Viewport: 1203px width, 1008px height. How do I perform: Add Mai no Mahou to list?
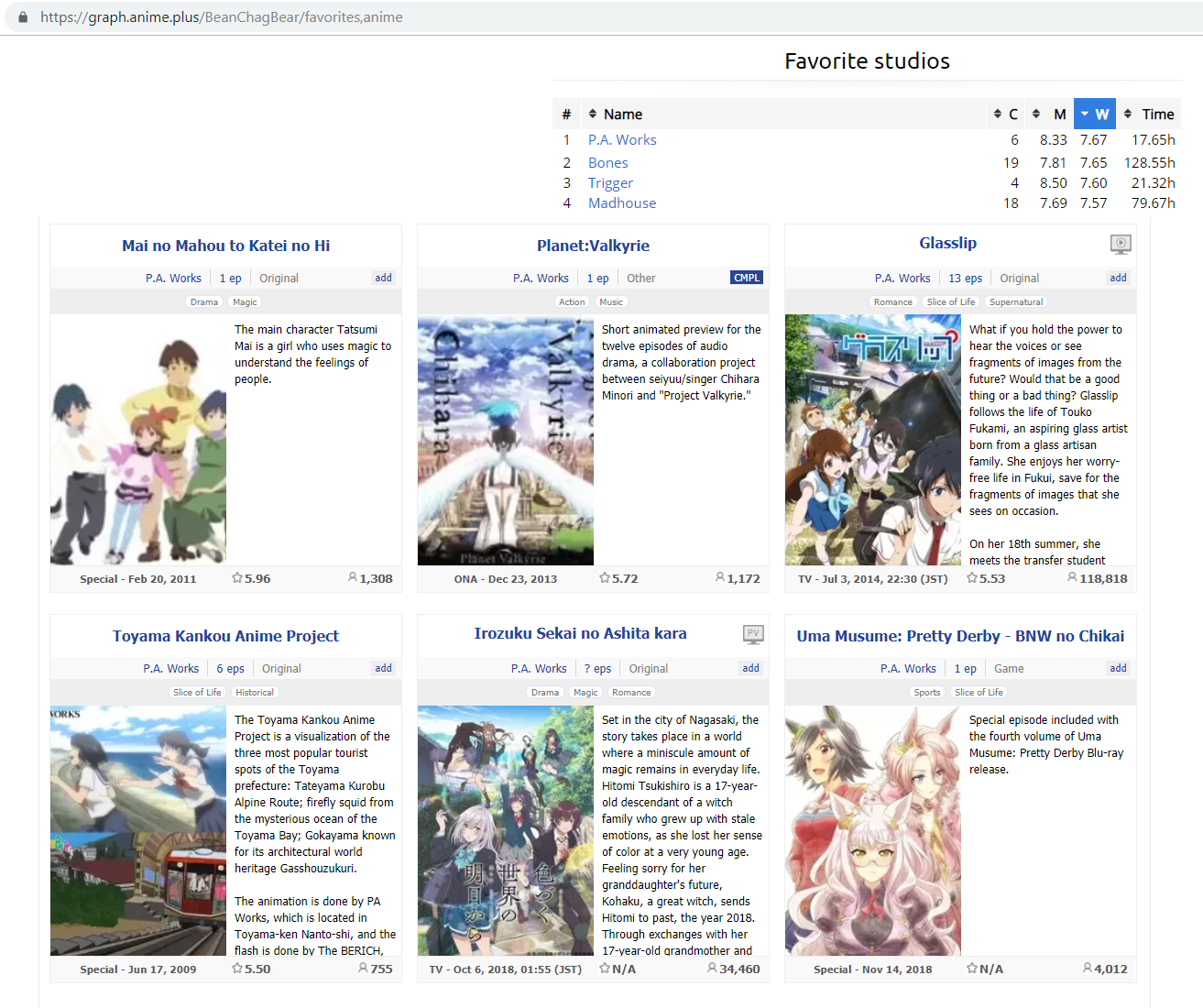point(383,278)
